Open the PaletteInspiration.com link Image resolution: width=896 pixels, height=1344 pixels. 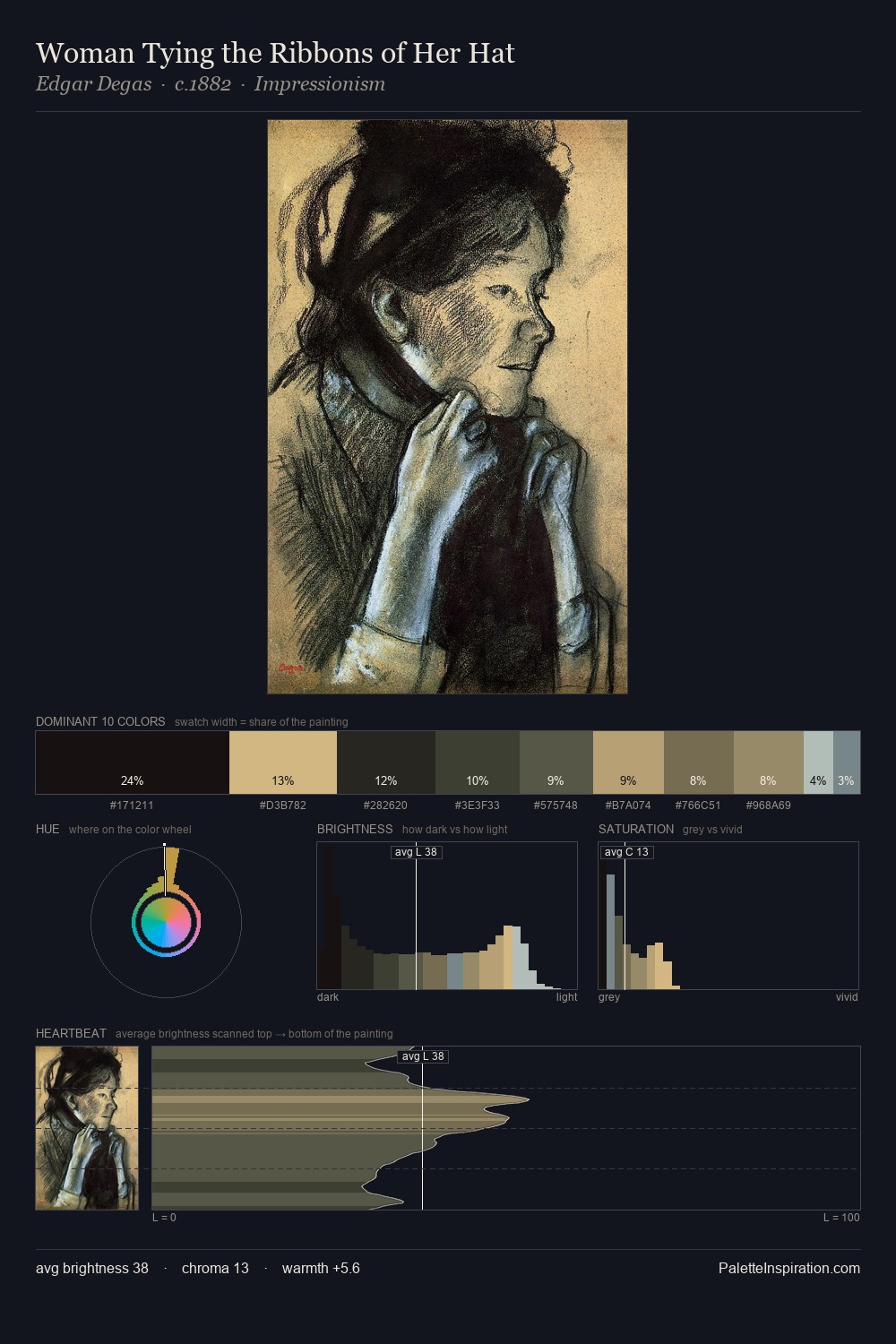pyautogui.click(x=789, y=1268)
